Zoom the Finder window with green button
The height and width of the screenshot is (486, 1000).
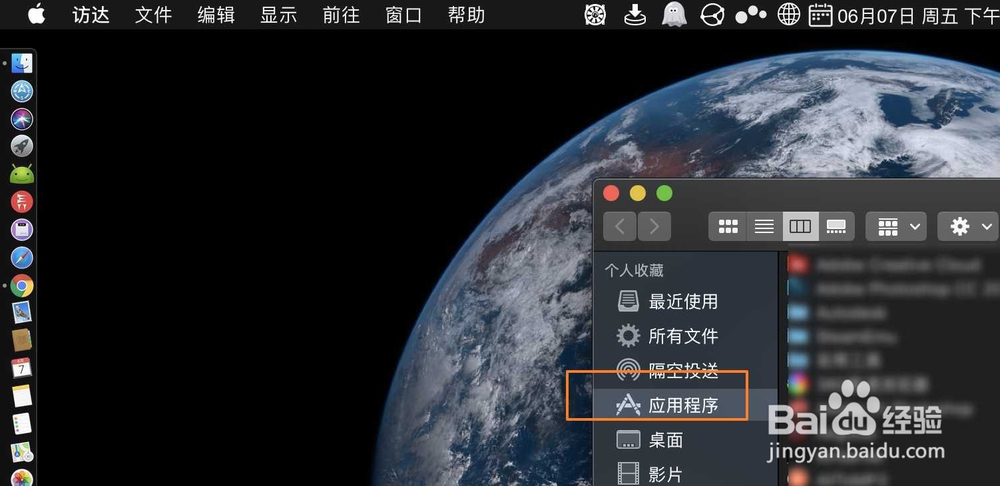[665, 193]
